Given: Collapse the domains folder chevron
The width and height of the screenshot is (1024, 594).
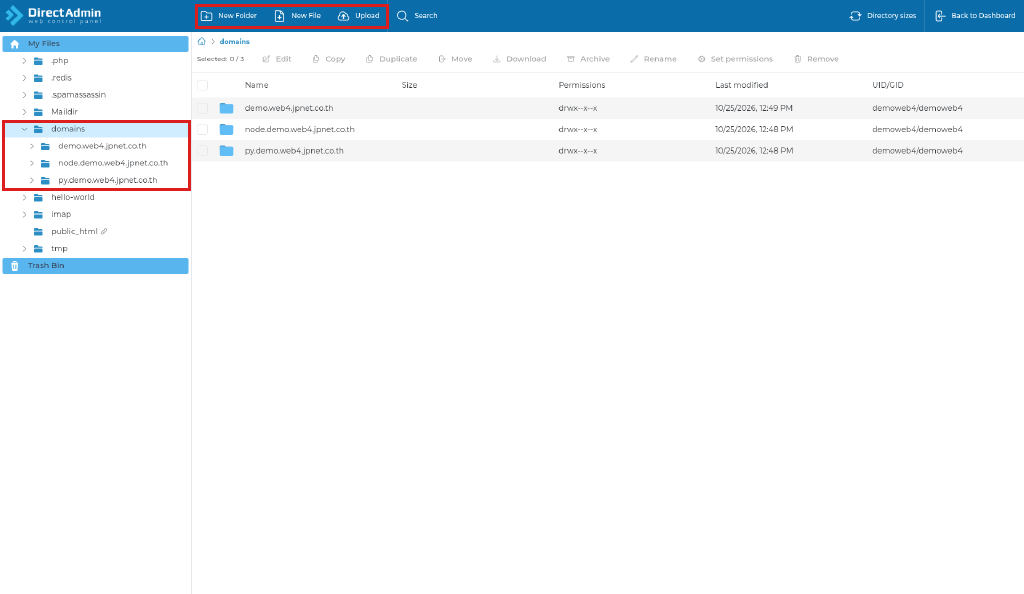Looking at the screenshot, I should tap(24, 129).
